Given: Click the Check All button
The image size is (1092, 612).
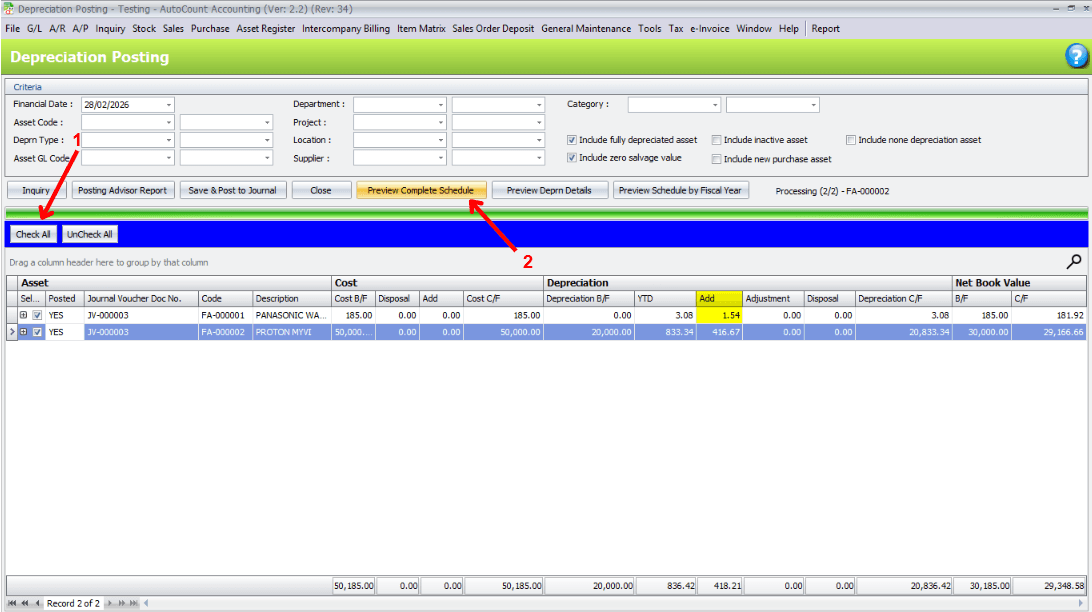Looking at the screenshot, I should [32, 233].
